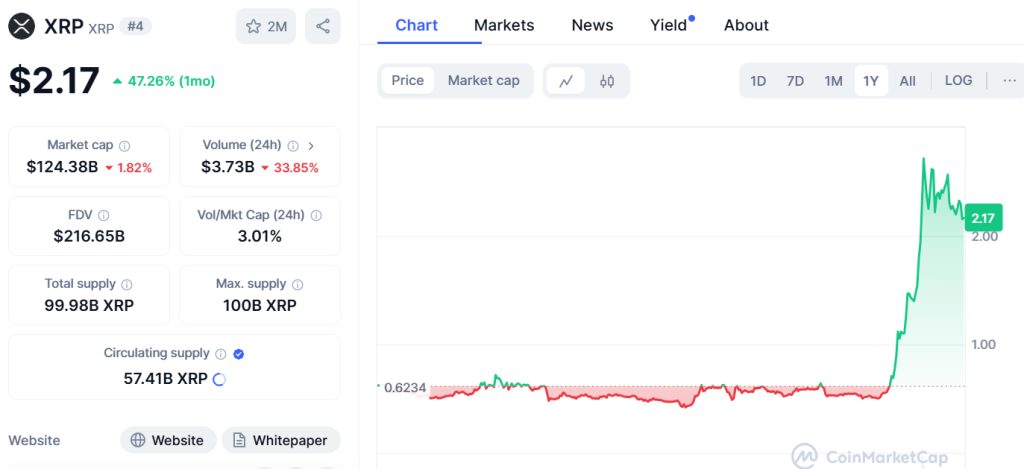Open the Whitepaper button
Viewport: 1024px width, 469px height.
click(281, 440)
